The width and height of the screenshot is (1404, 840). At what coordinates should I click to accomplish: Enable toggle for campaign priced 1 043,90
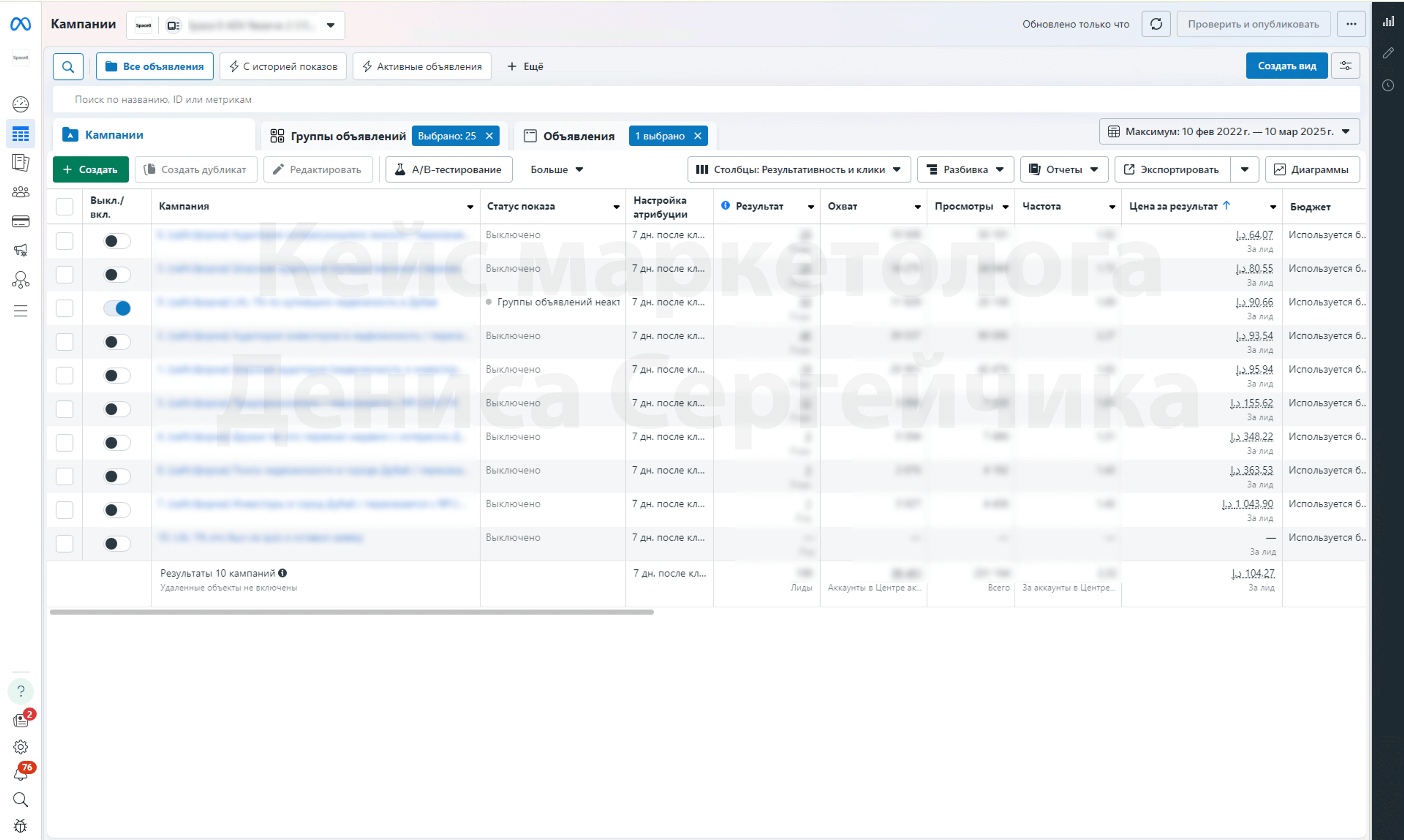117,511
